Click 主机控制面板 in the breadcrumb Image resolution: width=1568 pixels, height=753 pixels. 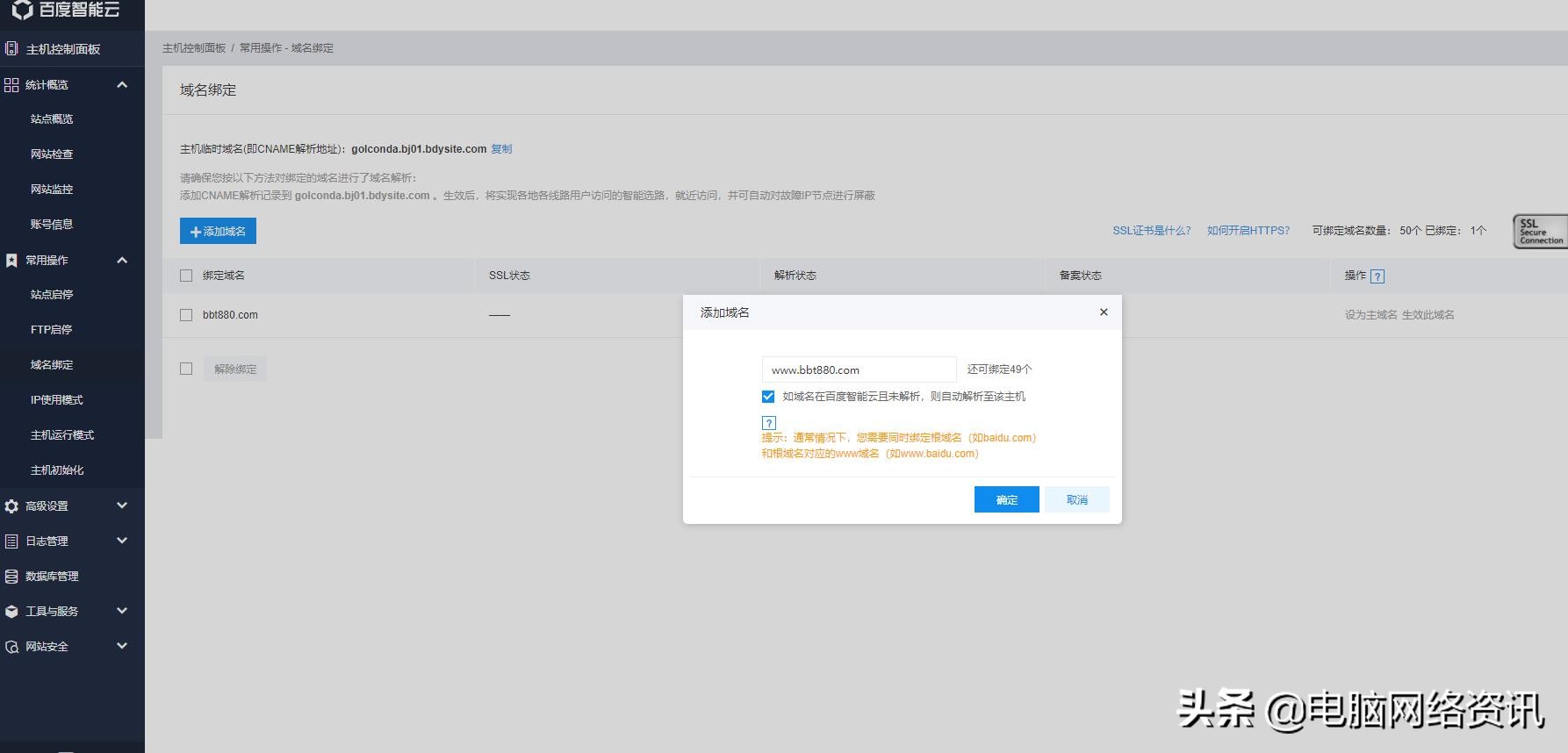(194, 48)
